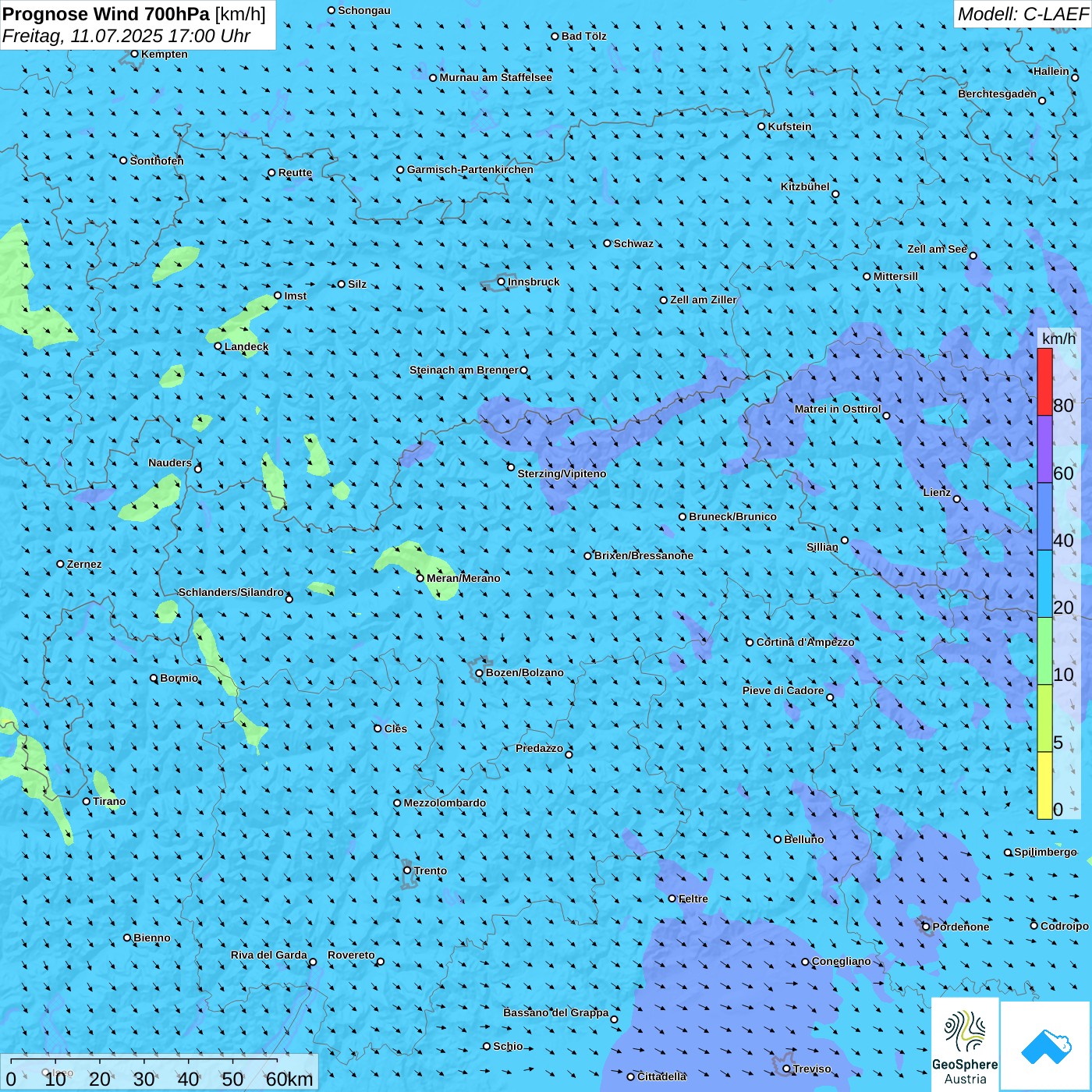Click the green 10–20 km/h legend swatch
Viewport: 1092px width, 1092px height.
[1044, 651]
